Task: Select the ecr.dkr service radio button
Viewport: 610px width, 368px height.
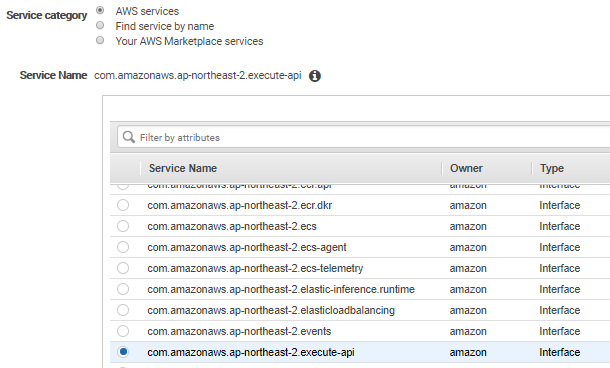Action: click(x=123, y=205)
